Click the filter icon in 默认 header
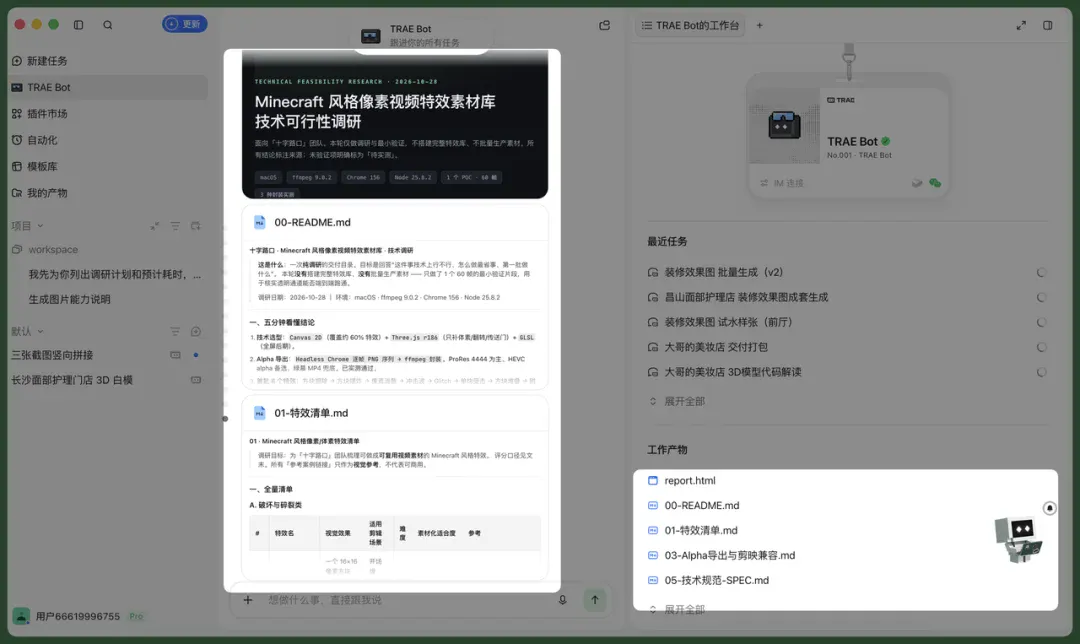Viewport: 1080px width, 644px height. click(x=175, y=331)
